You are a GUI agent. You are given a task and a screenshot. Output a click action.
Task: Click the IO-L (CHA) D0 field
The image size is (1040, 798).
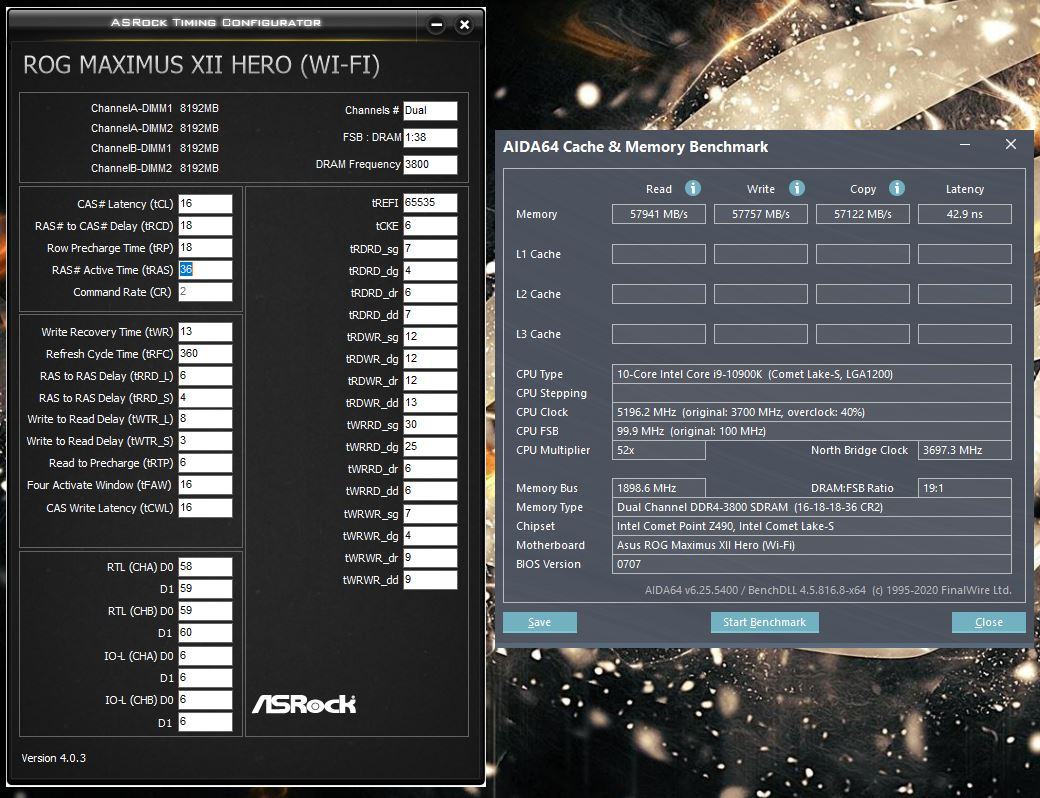[x=206, y=655]
